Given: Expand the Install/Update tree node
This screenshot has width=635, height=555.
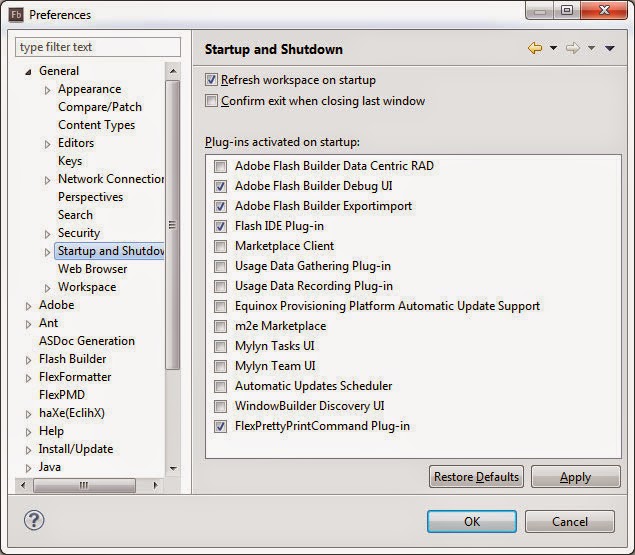Looking at the screenshot, I should 28,450.
